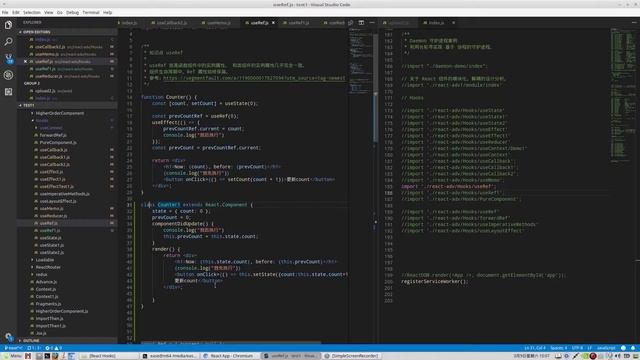
Task: Click the left editor vertical scrollbar
Action: coord(375,88)
